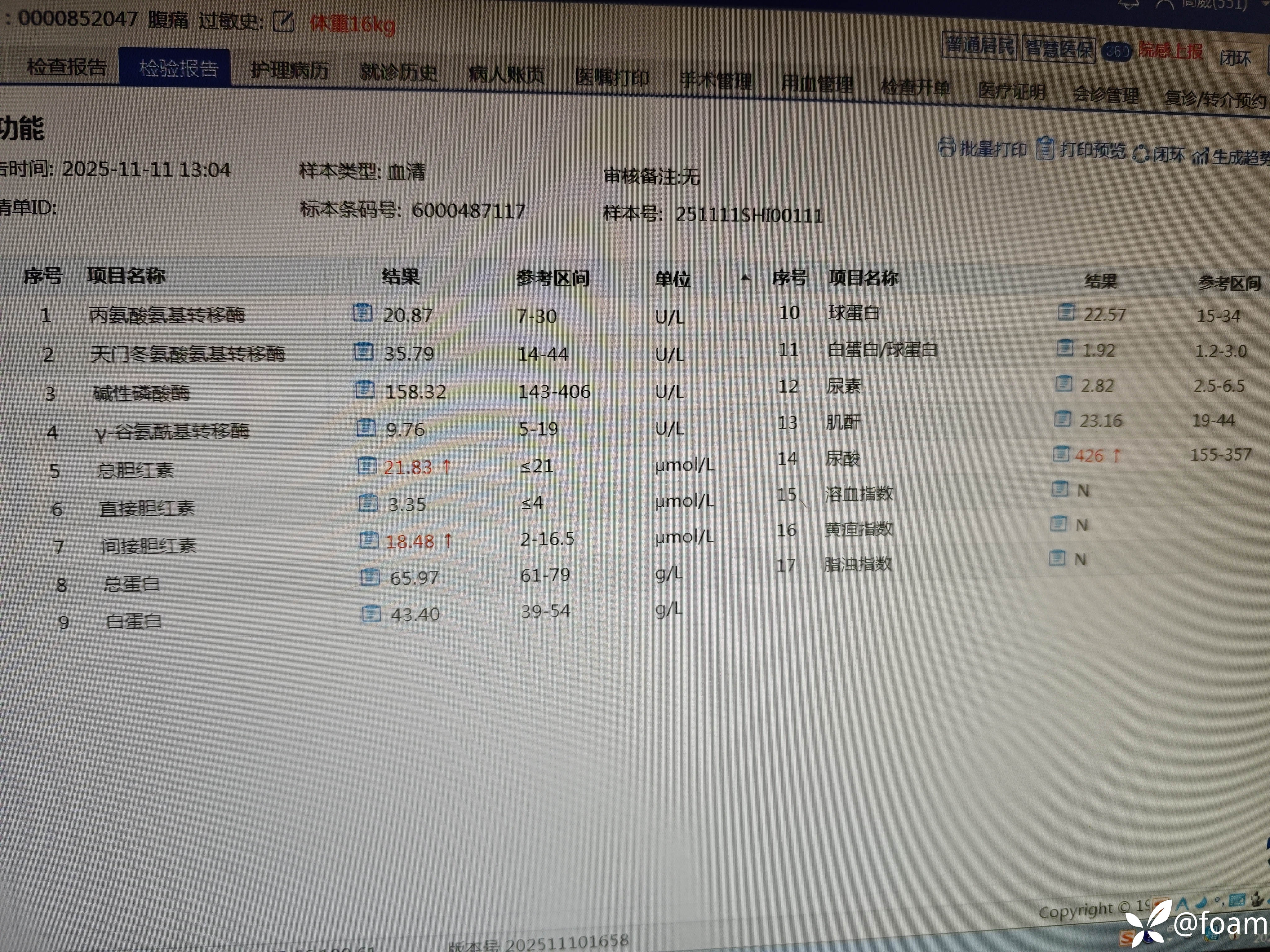The width and height of the screenshot is (1270, 952).
Task: Open the 就诊历史 tab
Action: (x=398, y=72)
